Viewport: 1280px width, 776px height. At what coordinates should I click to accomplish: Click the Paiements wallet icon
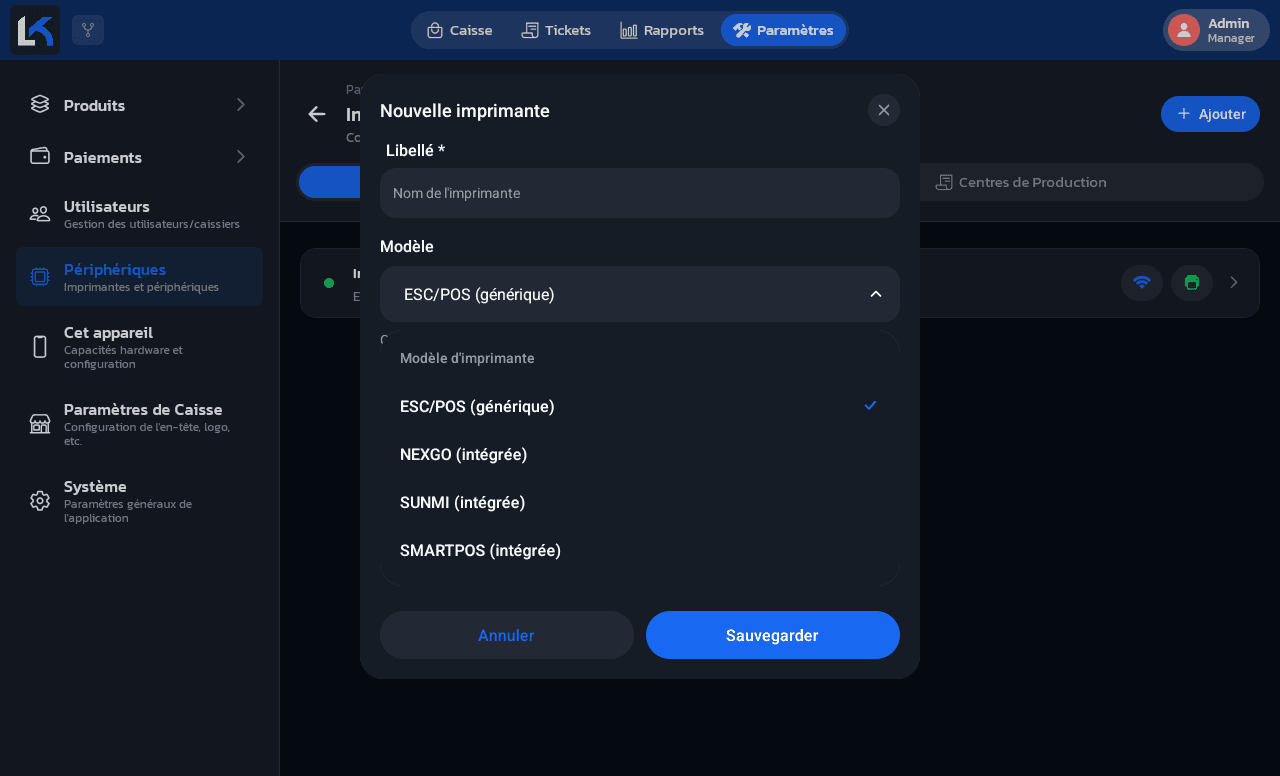[40, 156]
